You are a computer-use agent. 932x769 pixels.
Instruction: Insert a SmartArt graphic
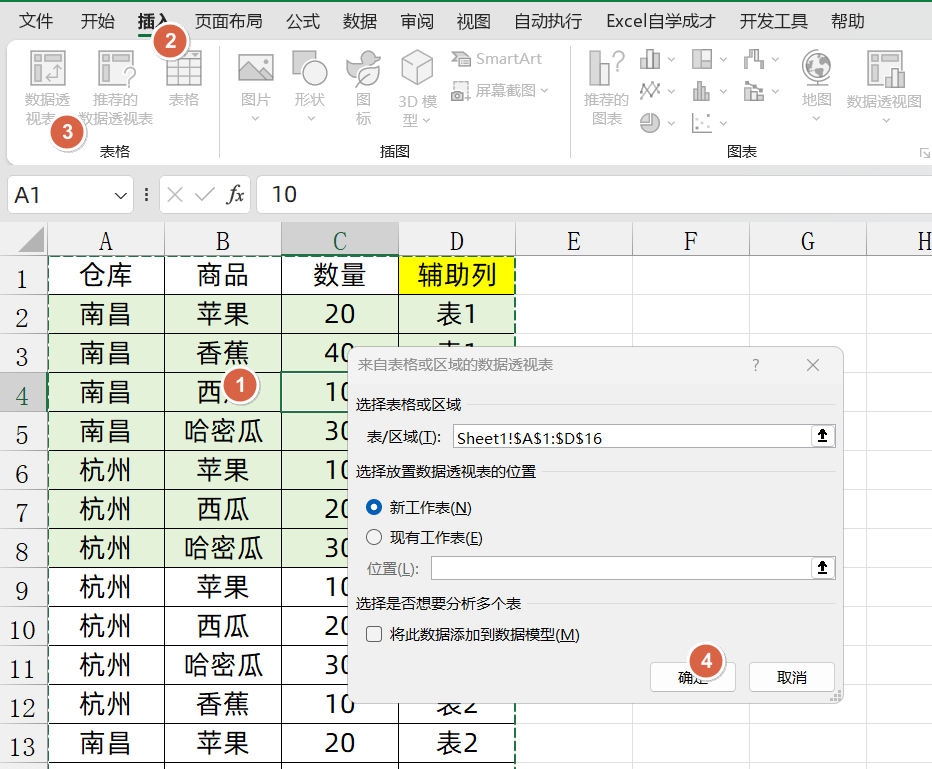click(496, 58)
